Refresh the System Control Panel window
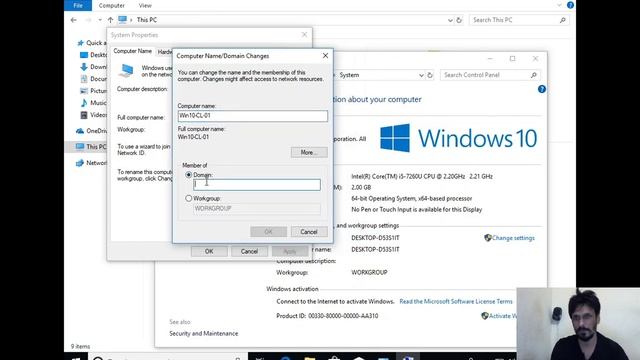Image resolution: width=640 pixels, height=360 pixels. 430,76
